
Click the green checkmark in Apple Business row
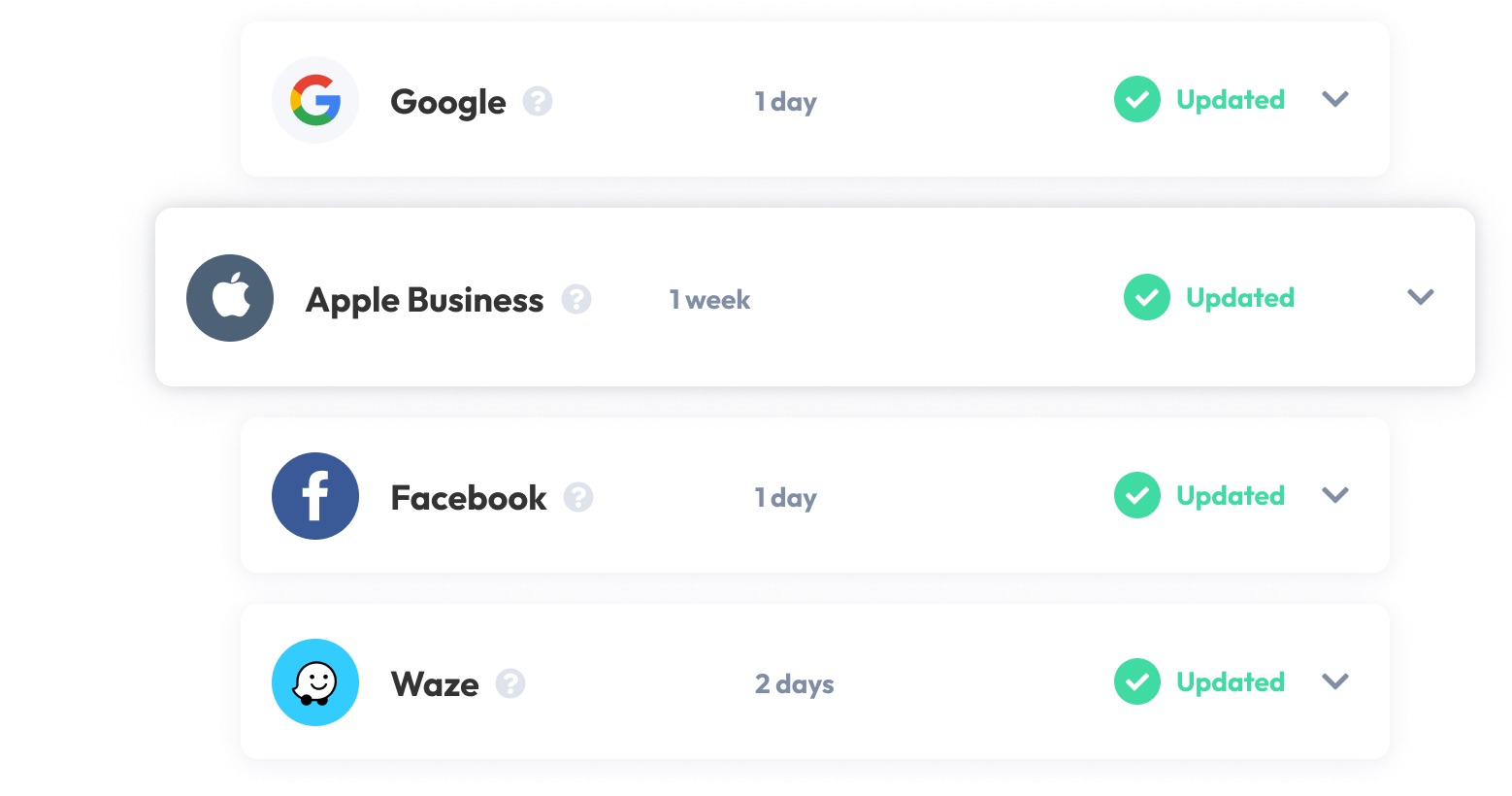coord(1147,297)
